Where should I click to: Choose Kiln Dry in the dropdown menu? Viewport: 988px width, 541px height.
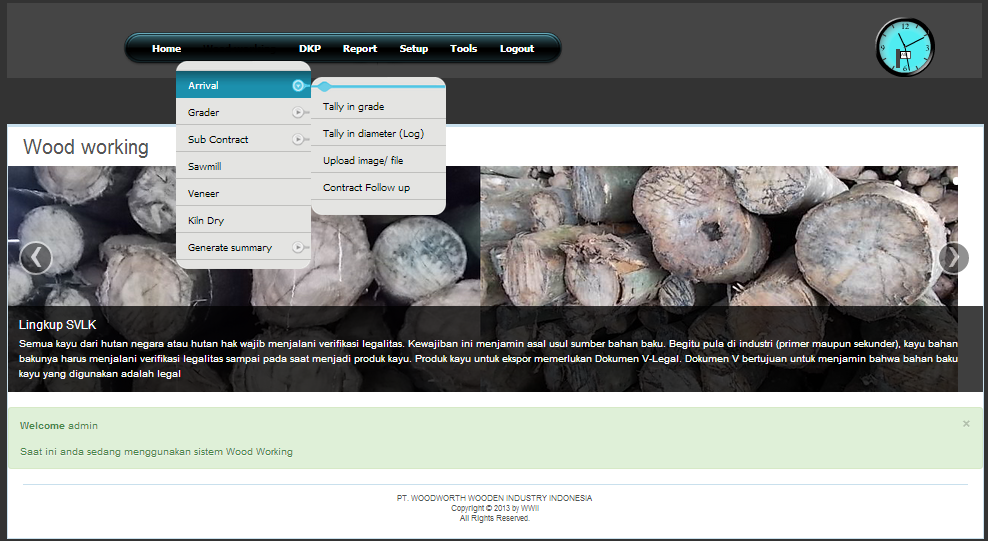[206, 221]
